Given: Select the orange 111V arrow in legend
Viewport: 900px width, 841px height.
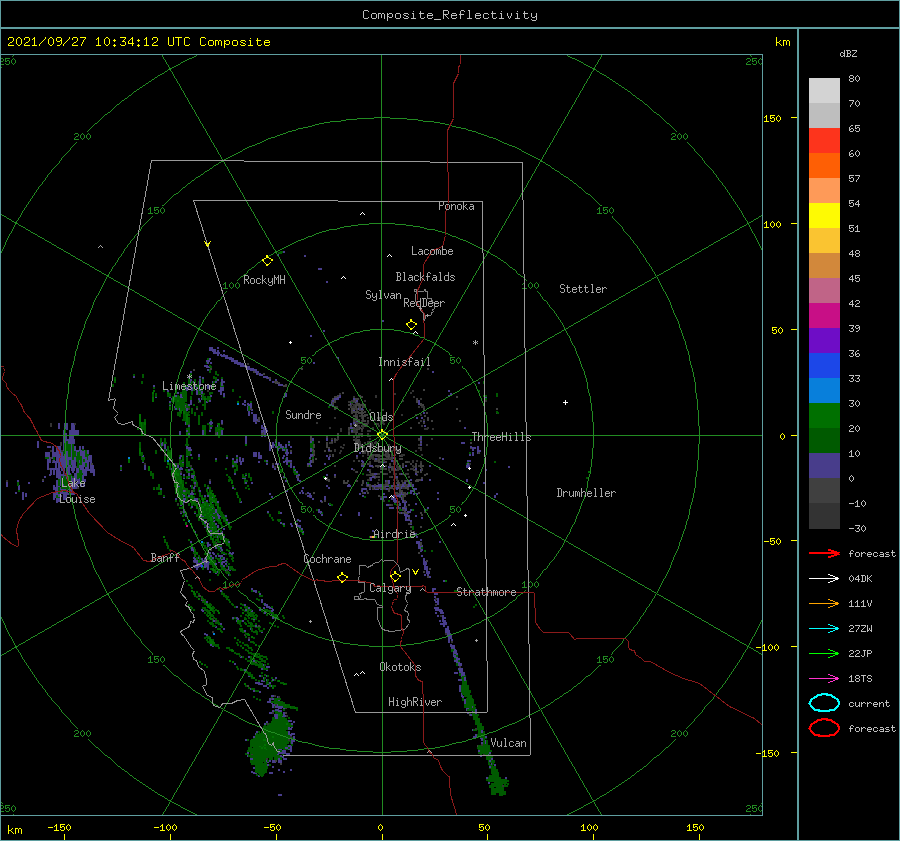Looking at the screenshot, I should (x=824, y=603).
